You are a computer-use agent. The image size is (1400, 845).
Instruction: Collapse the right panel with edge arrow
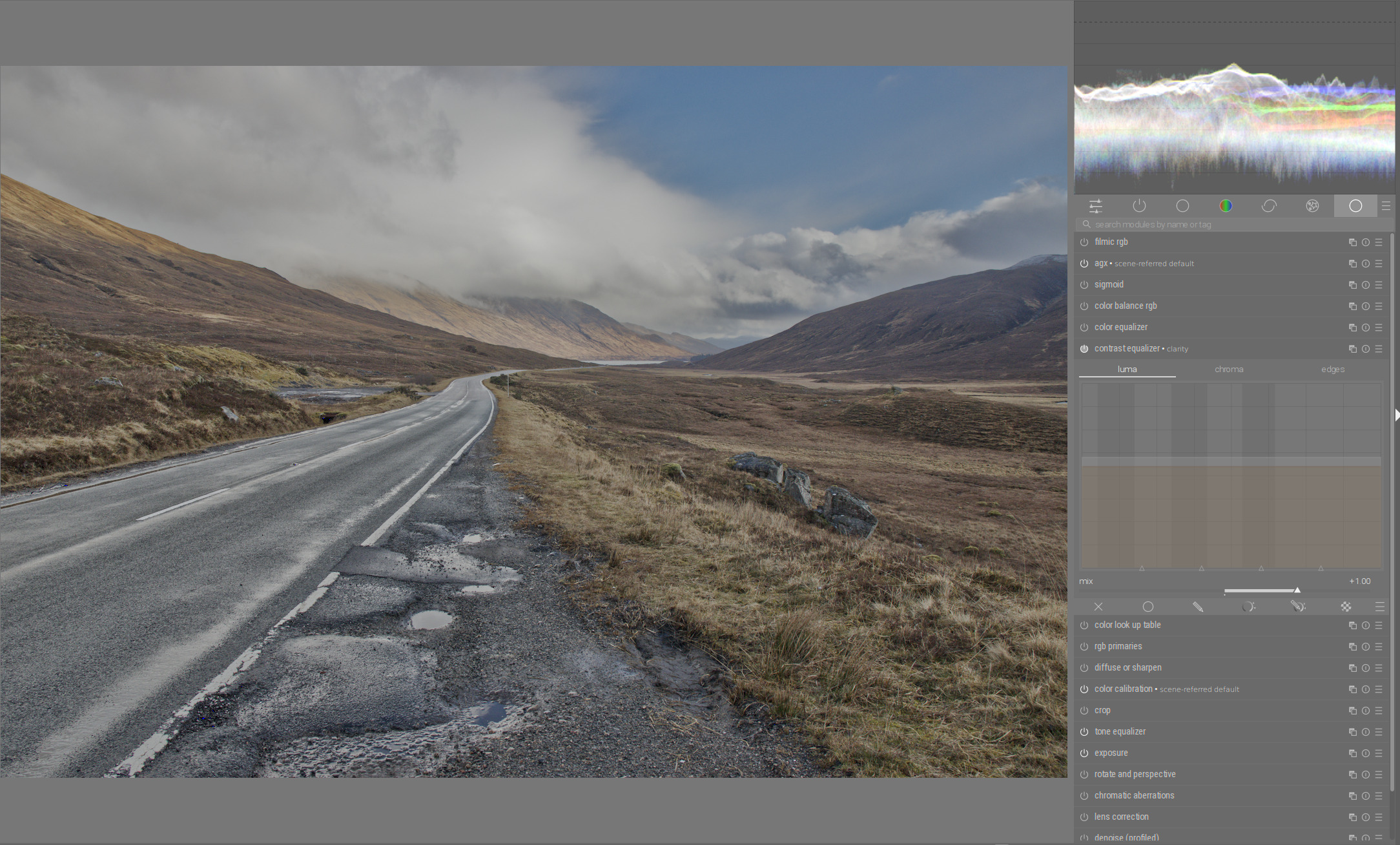[x=1397, y=415]
